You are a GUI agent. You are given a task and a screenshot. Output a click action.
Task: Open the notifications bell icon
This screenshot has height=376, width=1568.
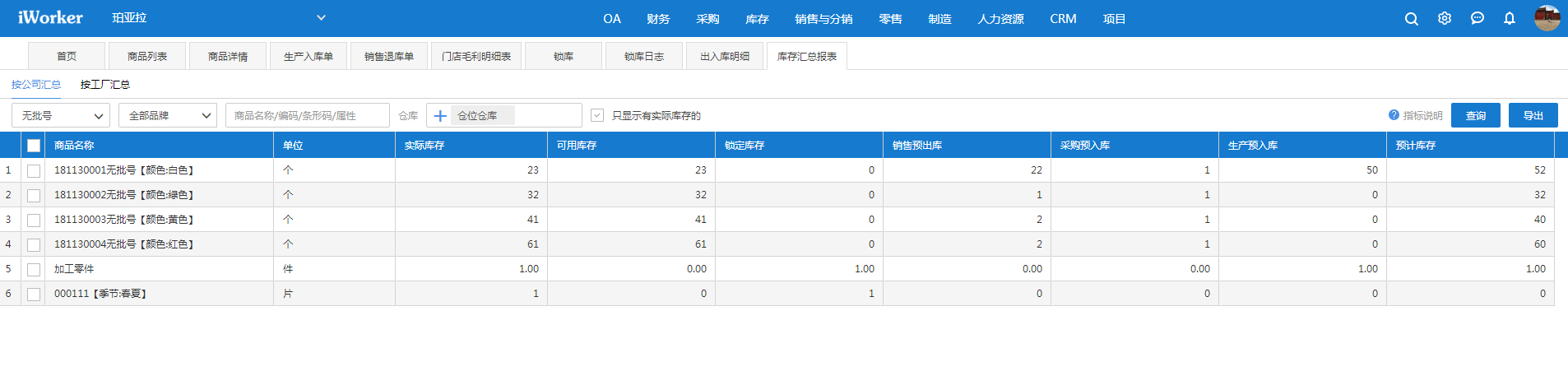point(1510,18)
